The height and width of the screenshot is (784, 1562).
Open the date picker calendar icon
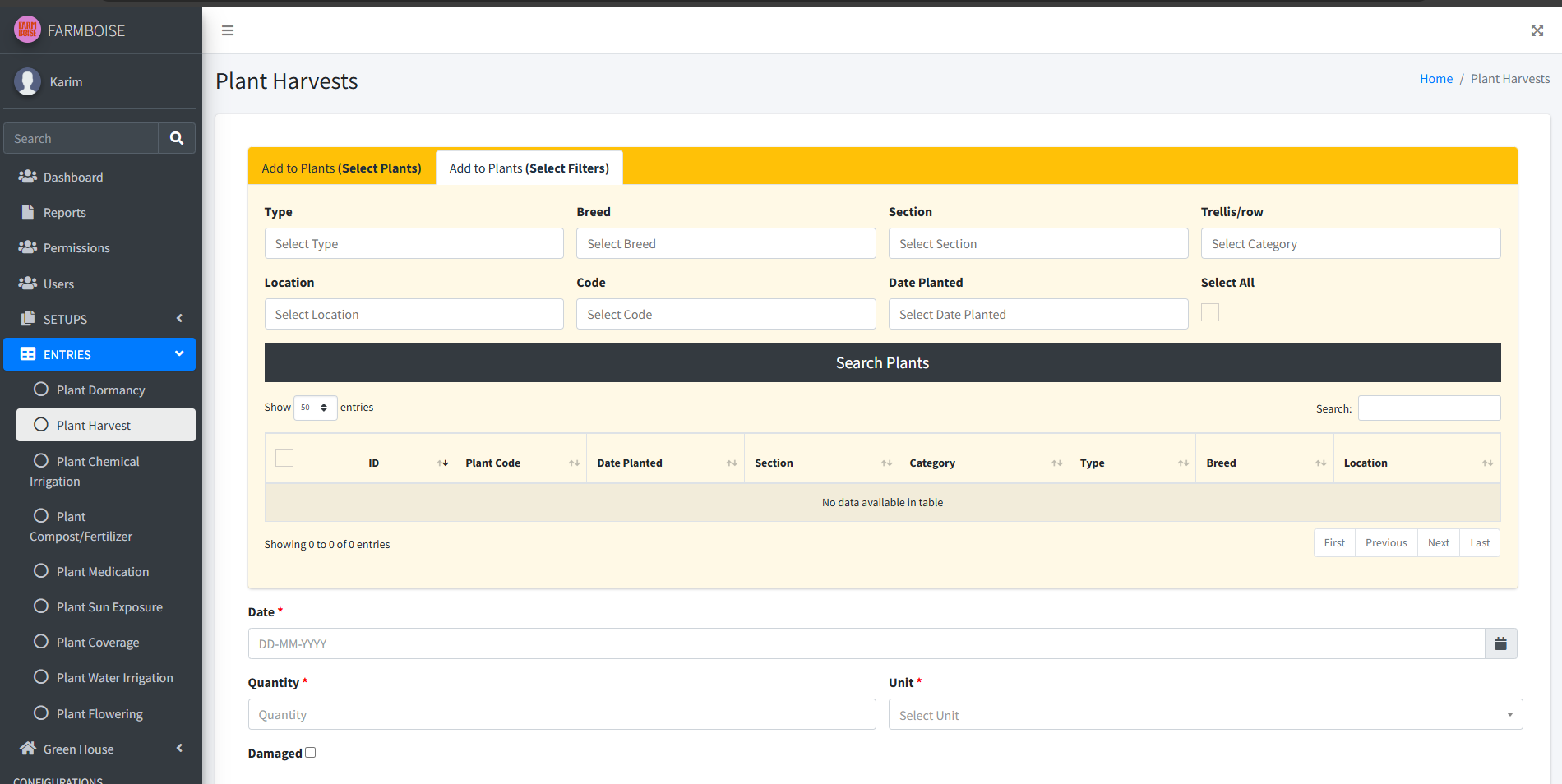pos(1500,643)
